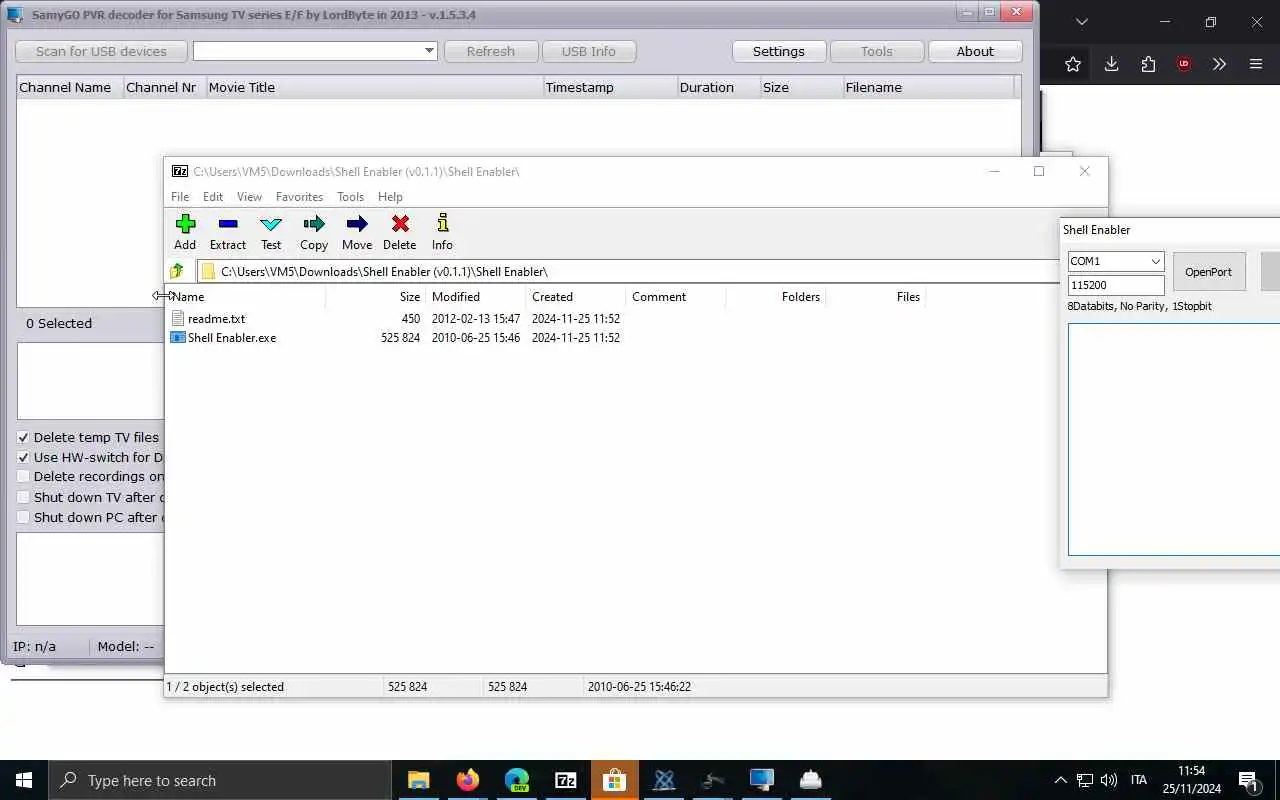
Task: Click the Tools button in SamyGO
Action: tap(876, 51)
